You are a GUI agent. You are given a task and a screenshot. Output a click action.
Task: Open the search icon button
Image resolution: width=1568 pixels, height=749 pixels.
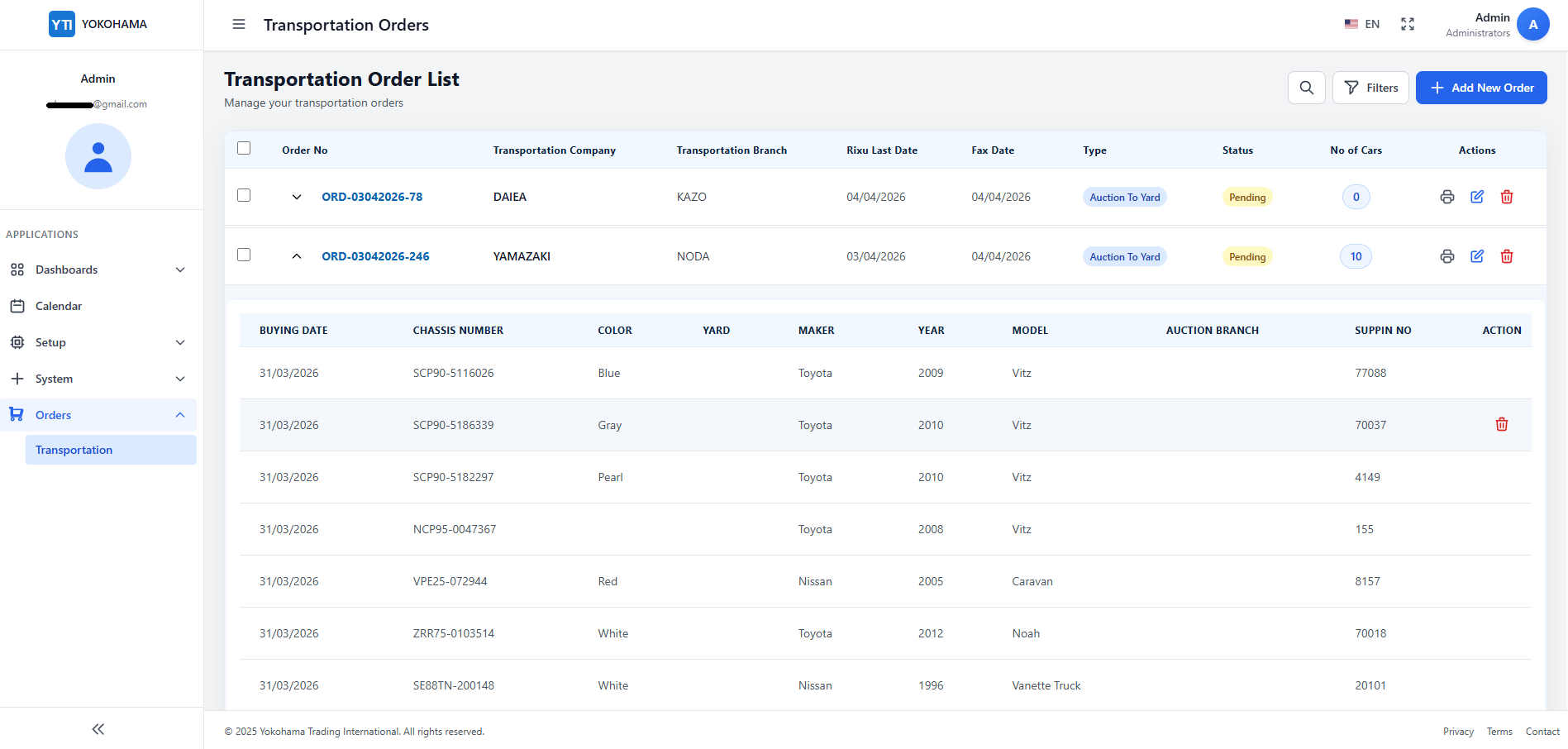[x=1306, y=88]
